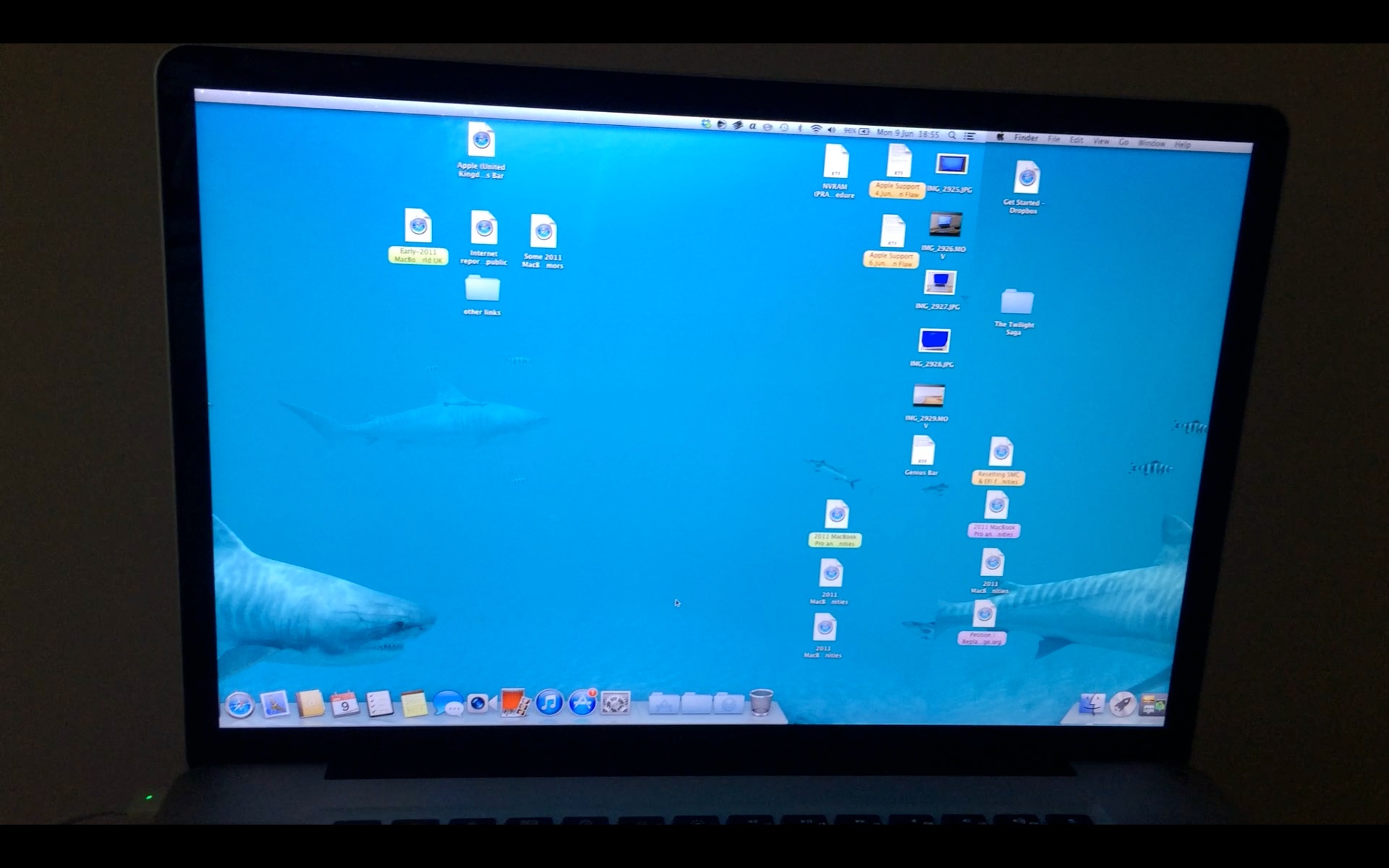
Task: Click the Spotlight search magnifier
Action: pyautogui.click(x=952, y=135)
